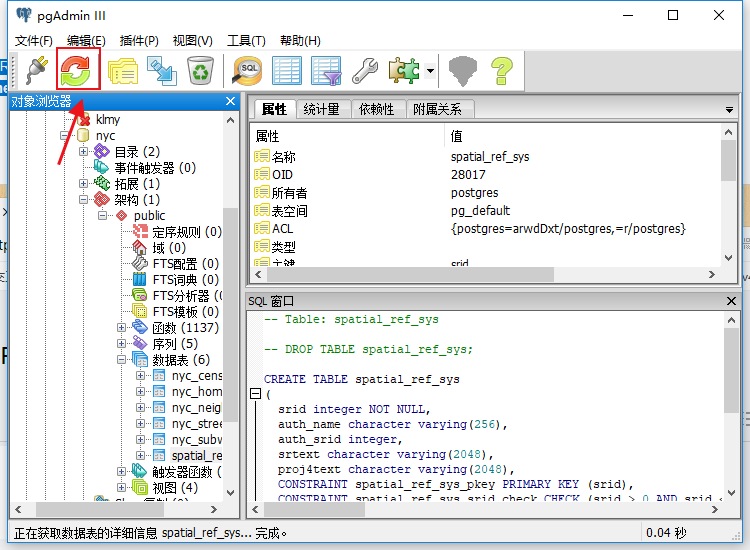Screen dimensions: 750x550
Task: Click the 所有者 property row
Action: click(x=485, y=193)
